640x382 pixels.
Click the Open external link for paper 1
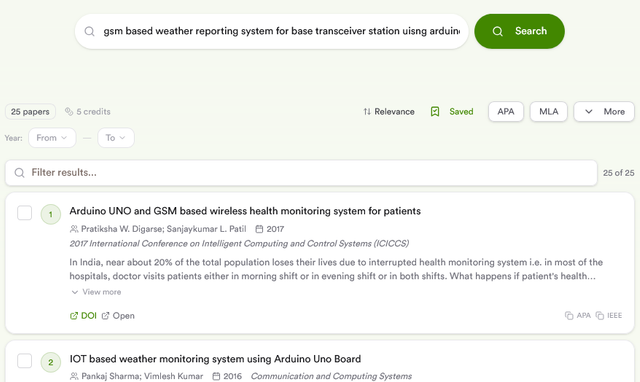pyautogui.click(x=118, y=315)
